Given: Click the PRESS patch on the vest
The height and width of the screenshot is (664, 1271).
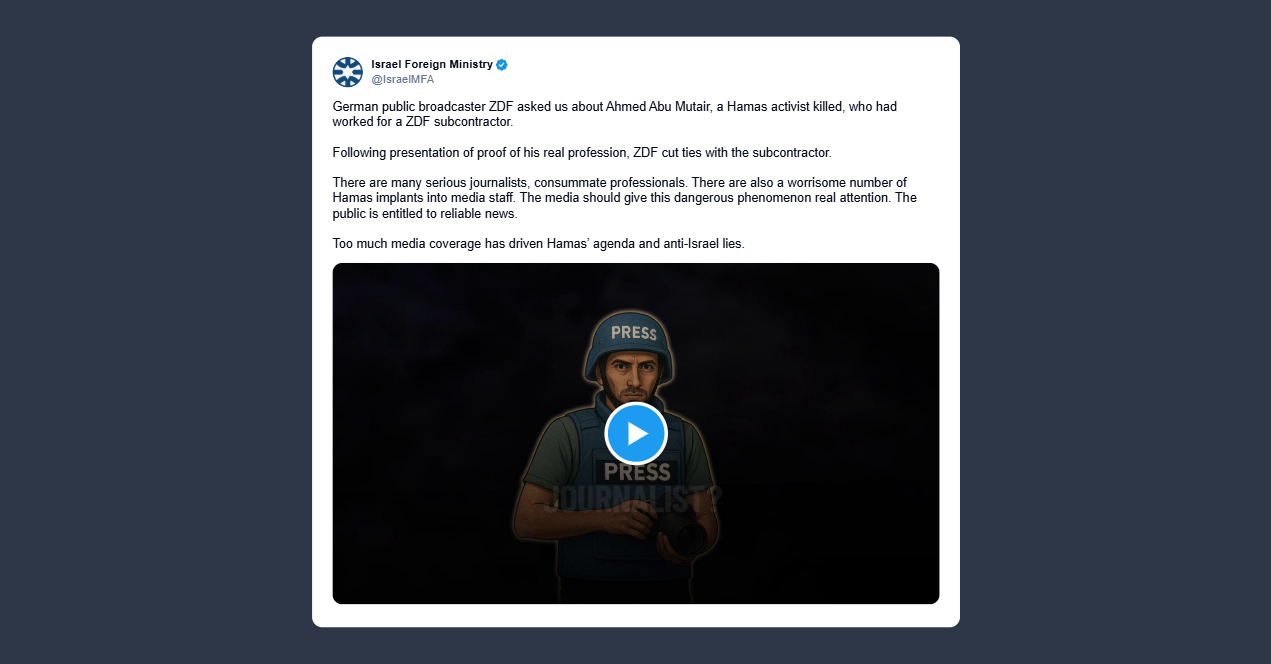Looking at the screenshot, I should click(x=637, y=472).
